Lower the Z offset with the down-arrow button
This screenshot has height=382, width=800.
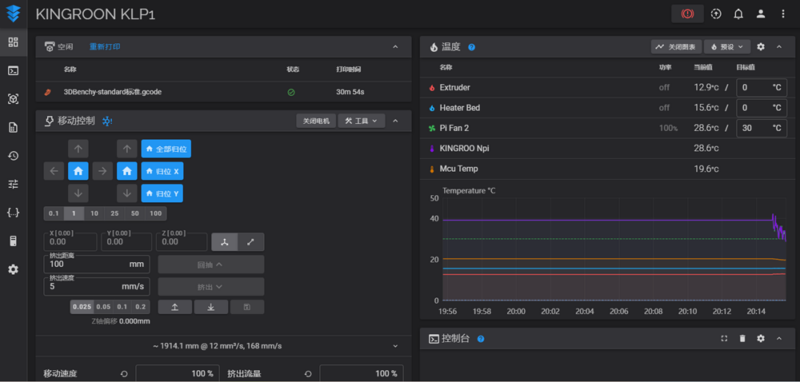pos(211,307)
